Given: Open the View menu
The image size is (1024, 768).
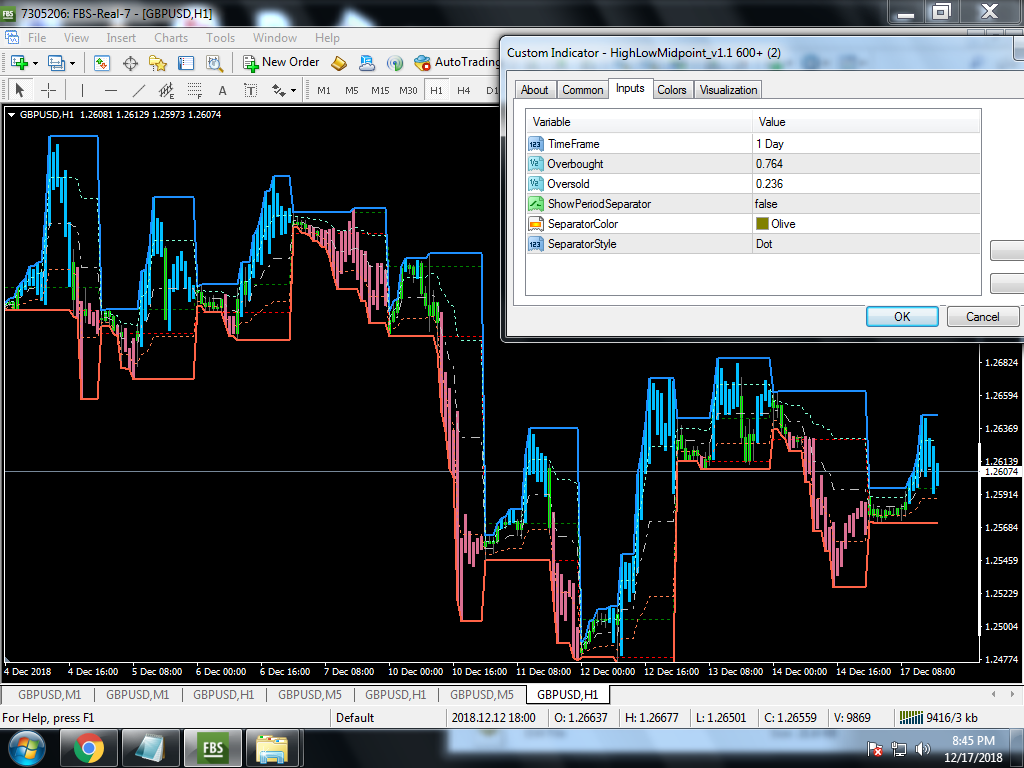Looking at the screenshot, I should pos(76,38).
